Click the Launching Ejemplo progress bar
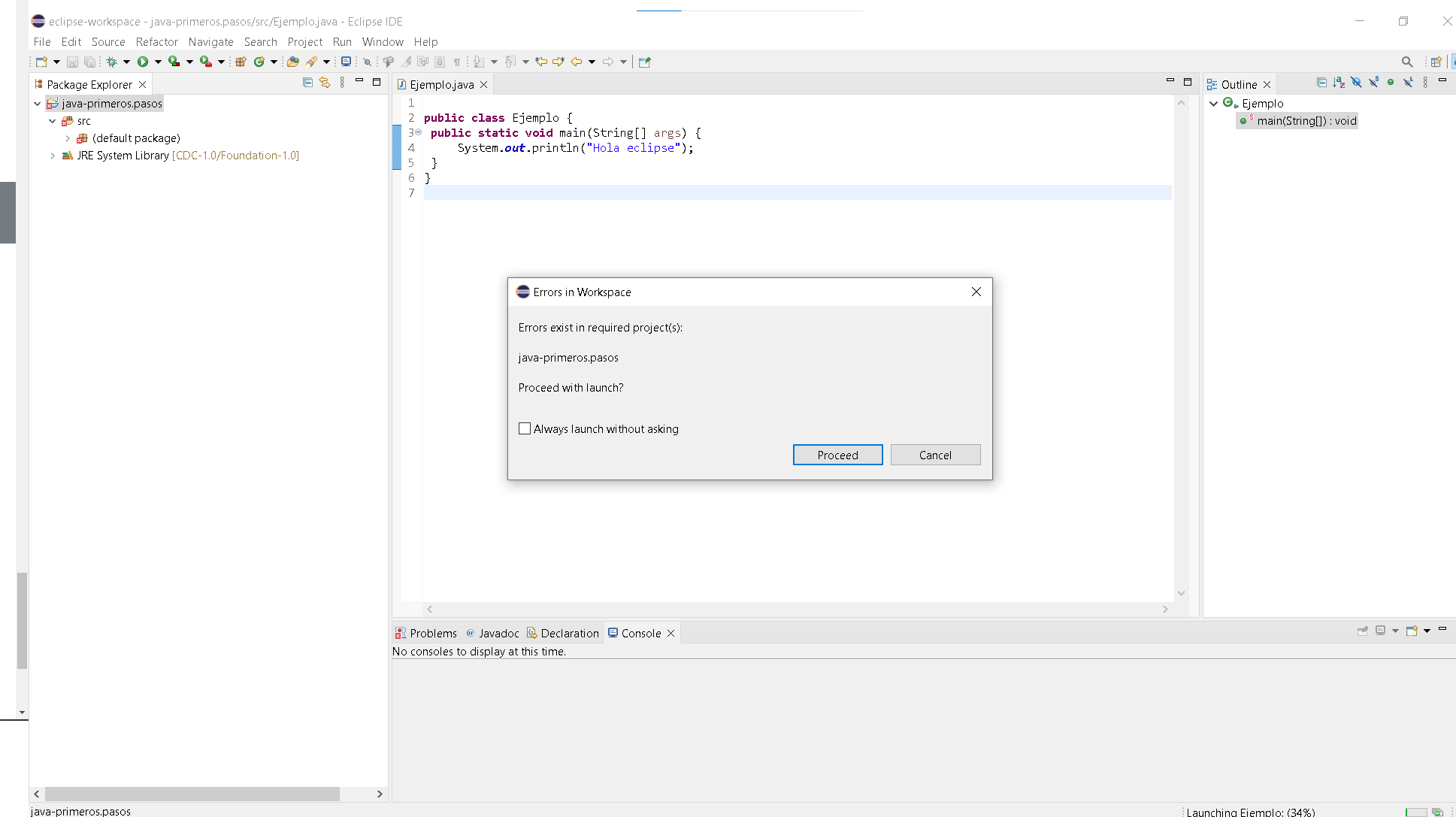1456x817 pixels. (1415, 812)
